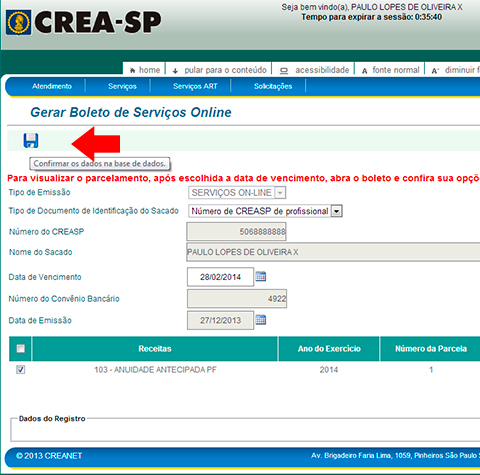Click the acessibilidade icon
Viewport: 480px width, 475px height.
[x=284, y=71]
